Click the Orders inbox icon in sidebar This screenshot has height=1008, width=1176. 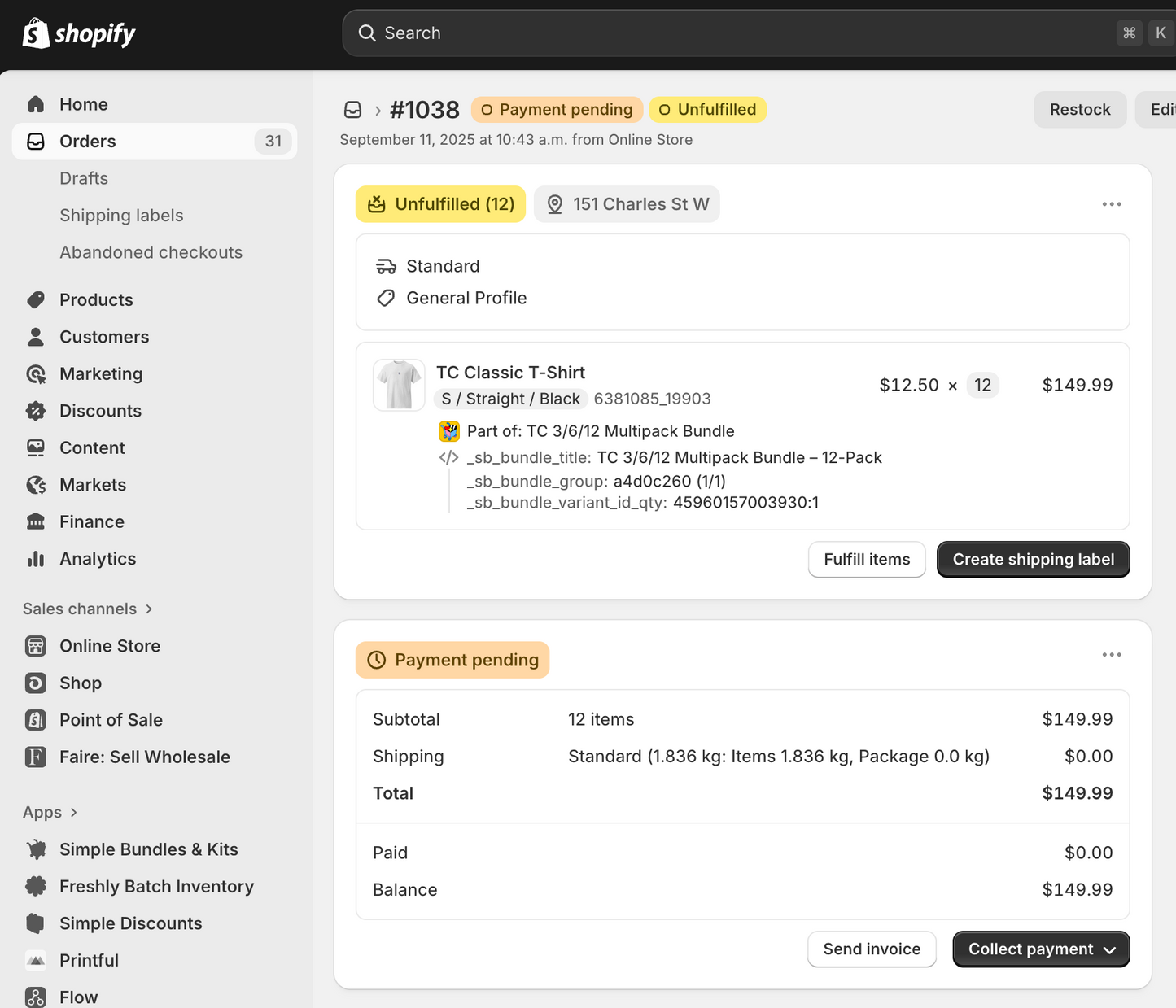[36, 142]
